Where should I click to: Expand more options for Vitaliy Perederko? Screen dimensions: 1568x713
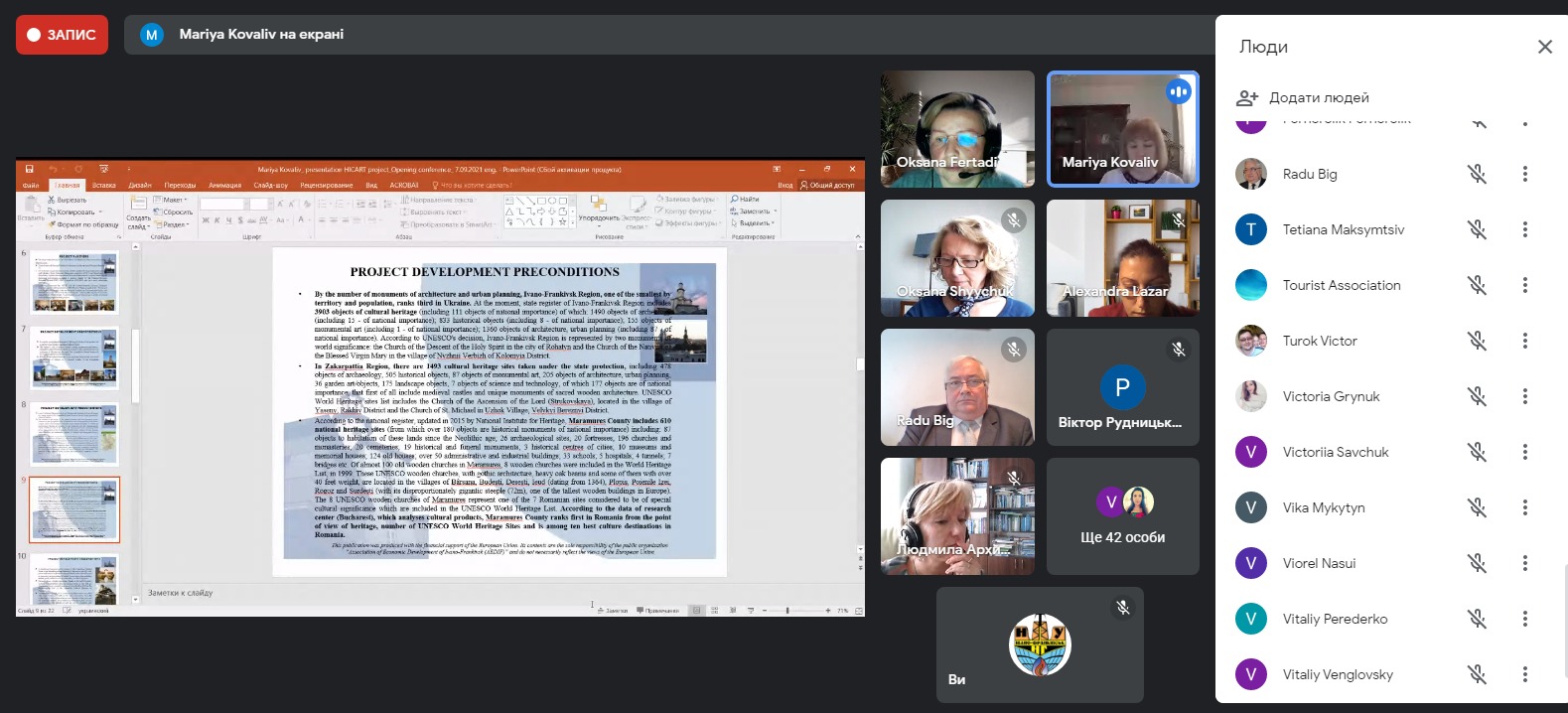point(1524,619)
